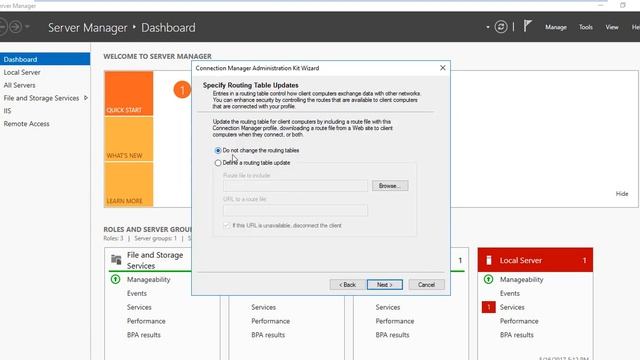Click red Services alert badge in Local Server
640x360 pixels.
tap(489, 307)
